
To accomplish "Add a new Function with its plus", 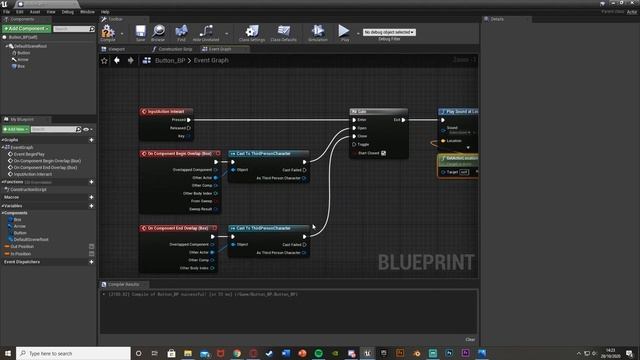I will pos(91,182).
